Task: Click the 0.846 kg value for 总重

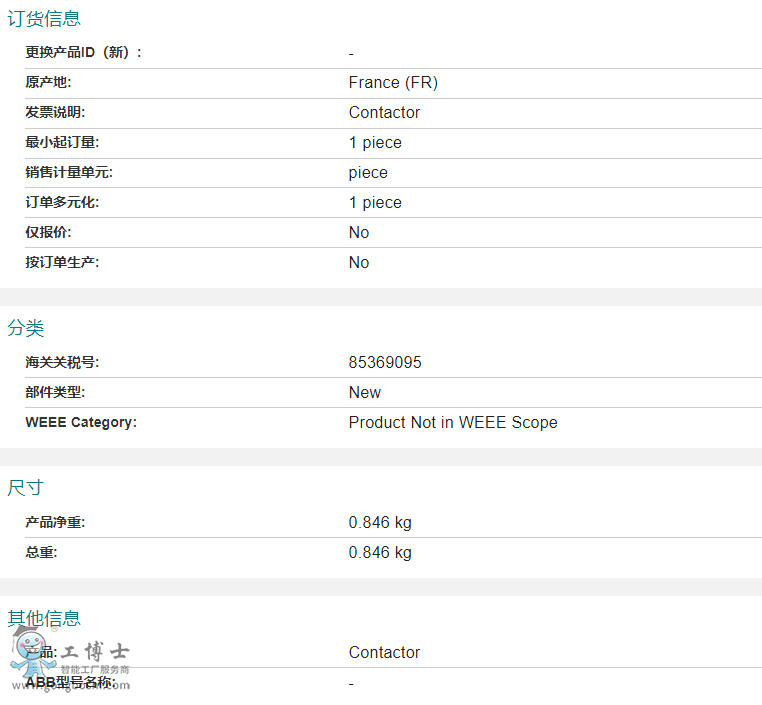Action: tap(380, 553)
